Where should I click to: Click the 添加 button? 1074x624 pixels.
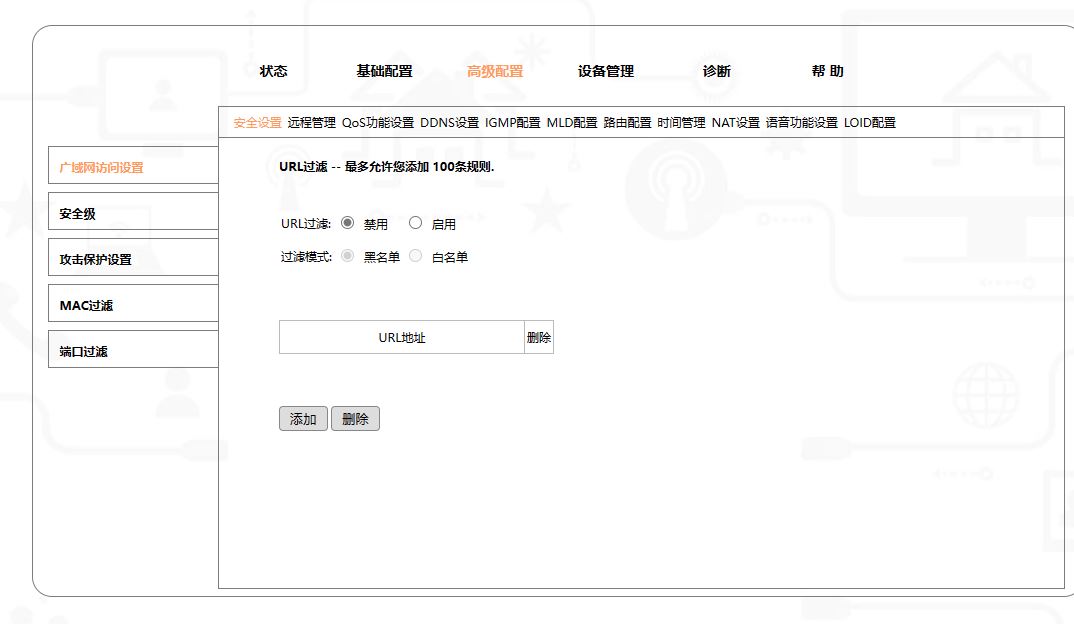(x=303, y=419)
